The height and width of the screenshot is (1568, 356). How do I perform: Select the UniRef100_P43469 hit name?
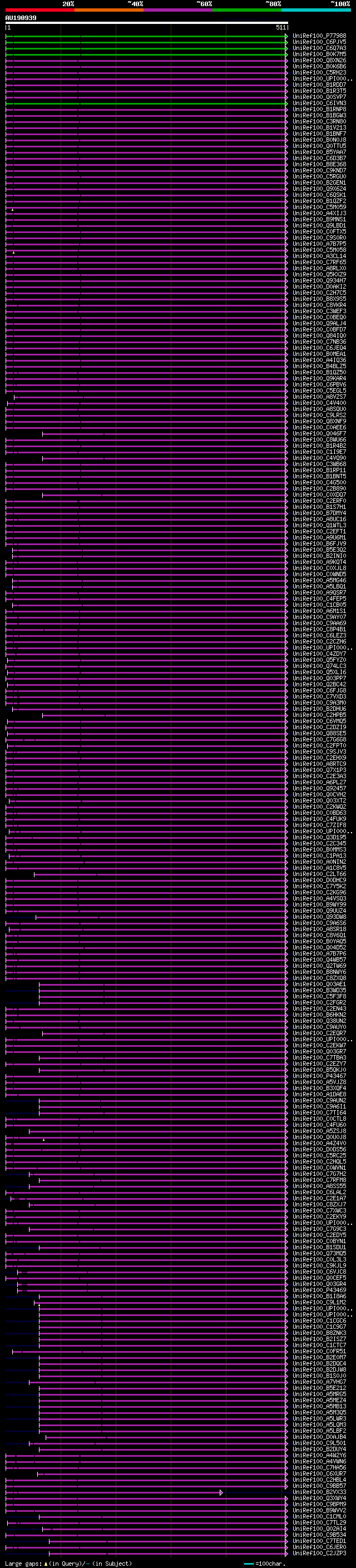point(319,1290)
